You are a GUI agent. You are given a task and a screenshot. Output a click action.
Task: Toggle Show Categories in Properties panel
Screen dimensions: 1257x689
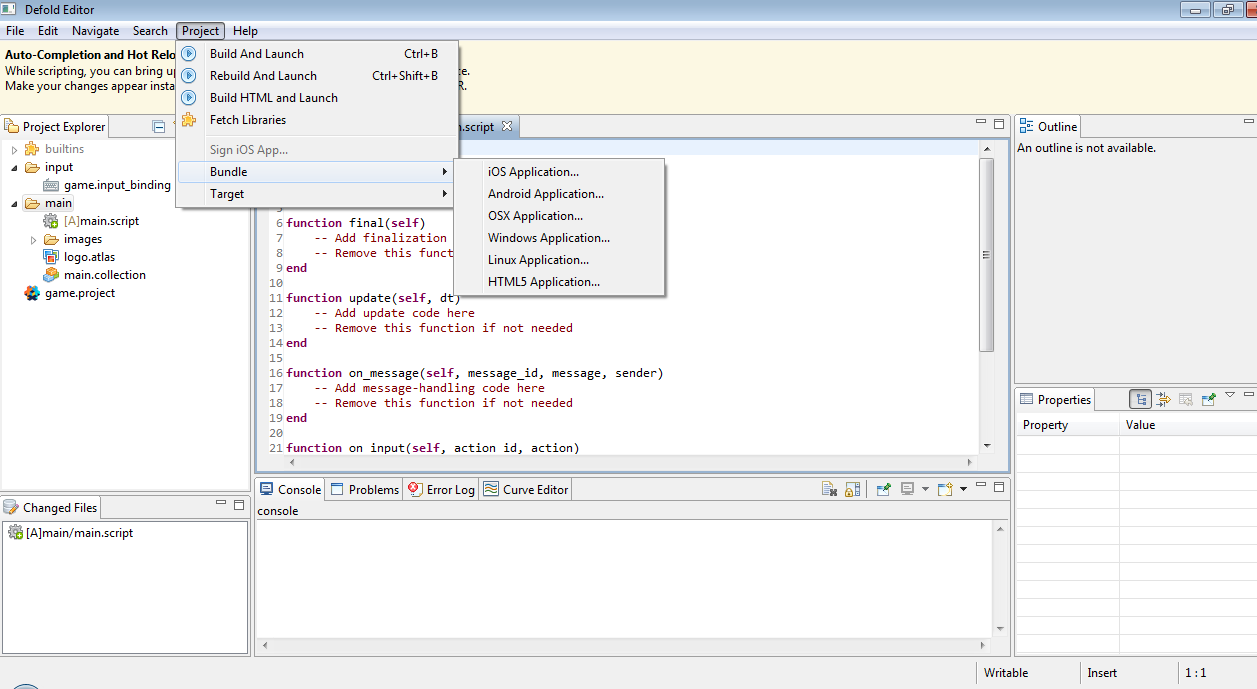click(x=1140, y=399)
